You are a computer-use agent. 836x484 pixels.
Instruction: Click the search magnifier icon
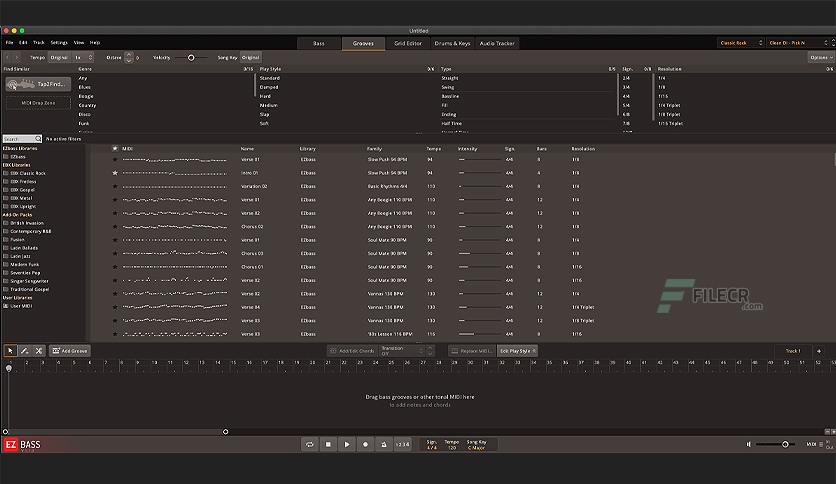[38, 139]
